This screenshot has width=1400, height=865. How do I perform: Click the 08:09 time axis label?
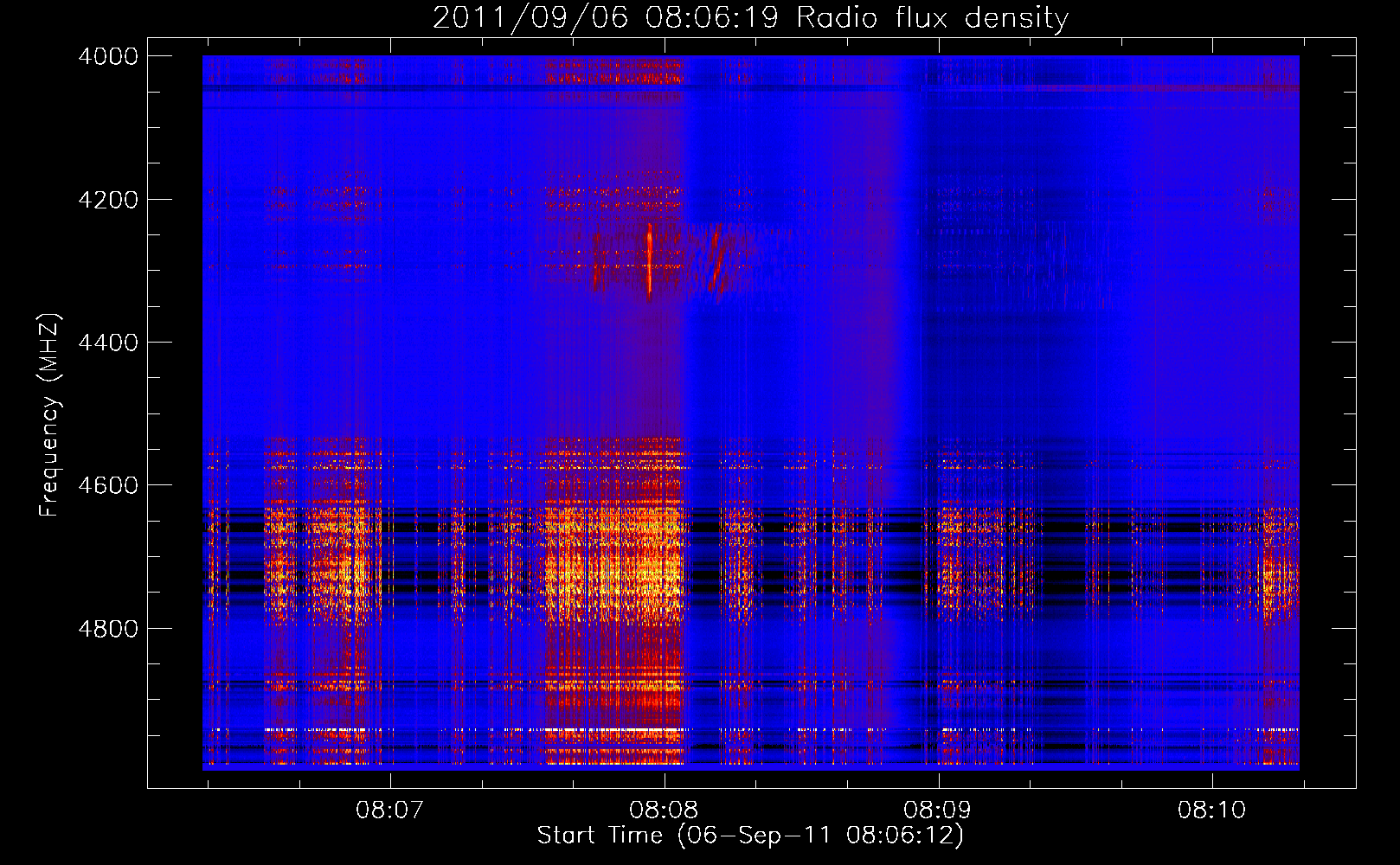pos(938,811)
